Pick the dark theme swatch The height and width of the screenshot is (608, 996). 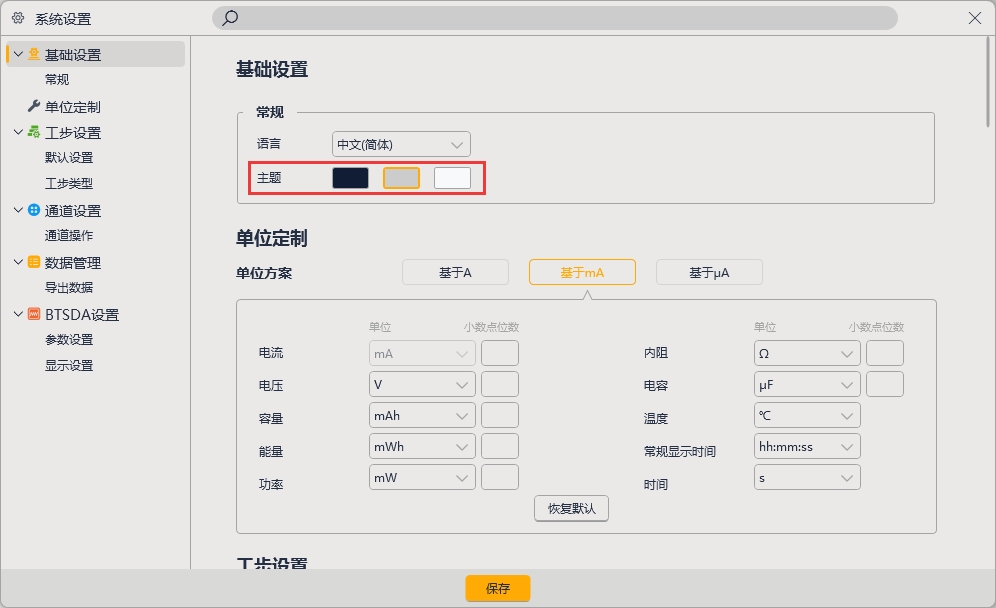pos(351,177)
